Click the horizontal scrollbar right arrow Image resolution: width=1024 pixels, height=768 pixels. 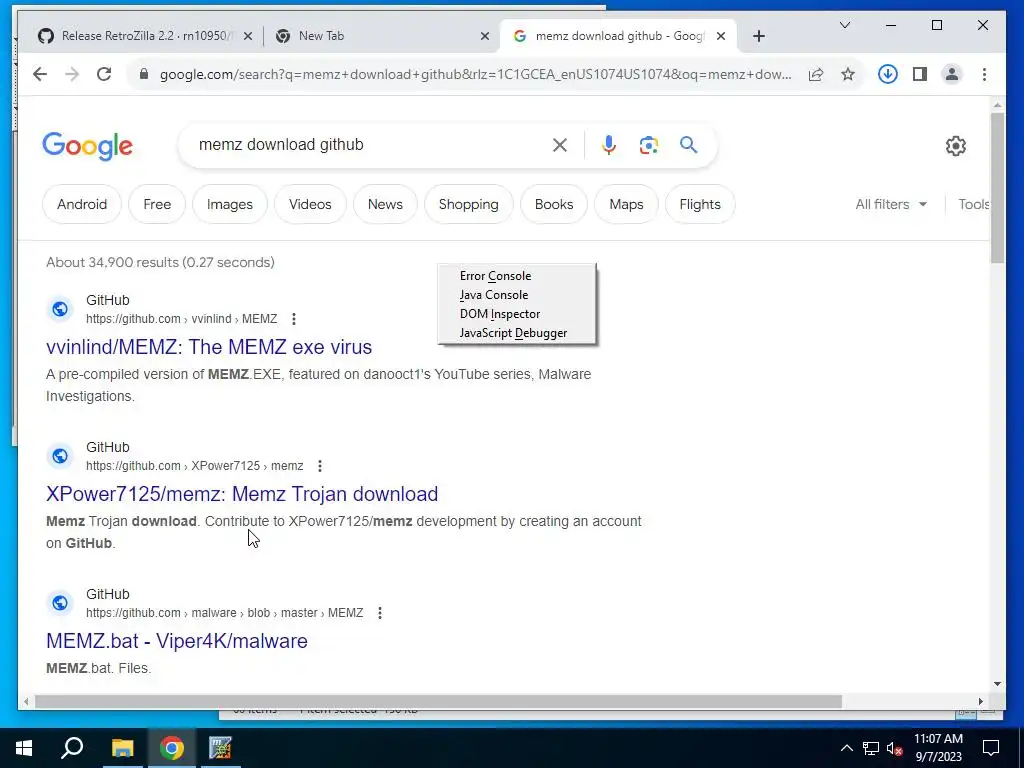pos(981,701)
